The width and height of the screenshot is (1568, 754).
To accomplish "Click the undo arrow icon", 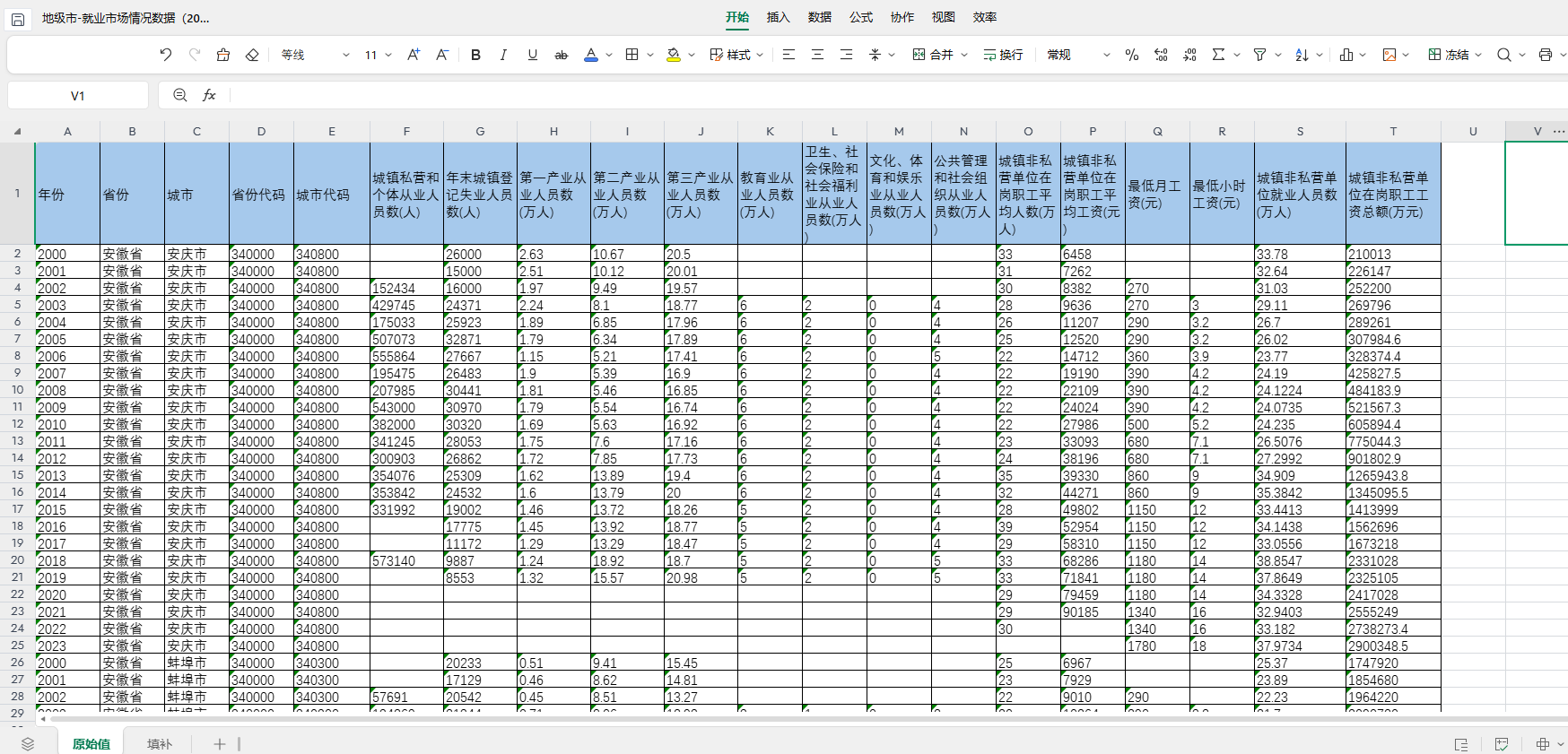I will [166, 55].
